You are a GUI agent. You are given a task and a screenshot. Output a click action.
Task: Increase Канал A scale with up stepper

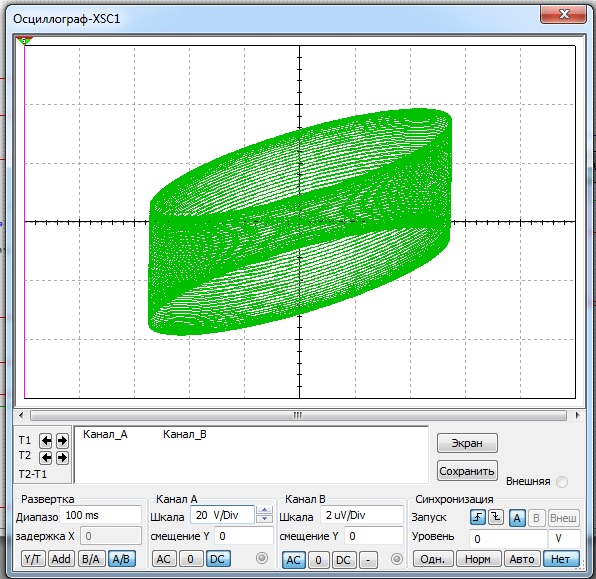(265, 510)
